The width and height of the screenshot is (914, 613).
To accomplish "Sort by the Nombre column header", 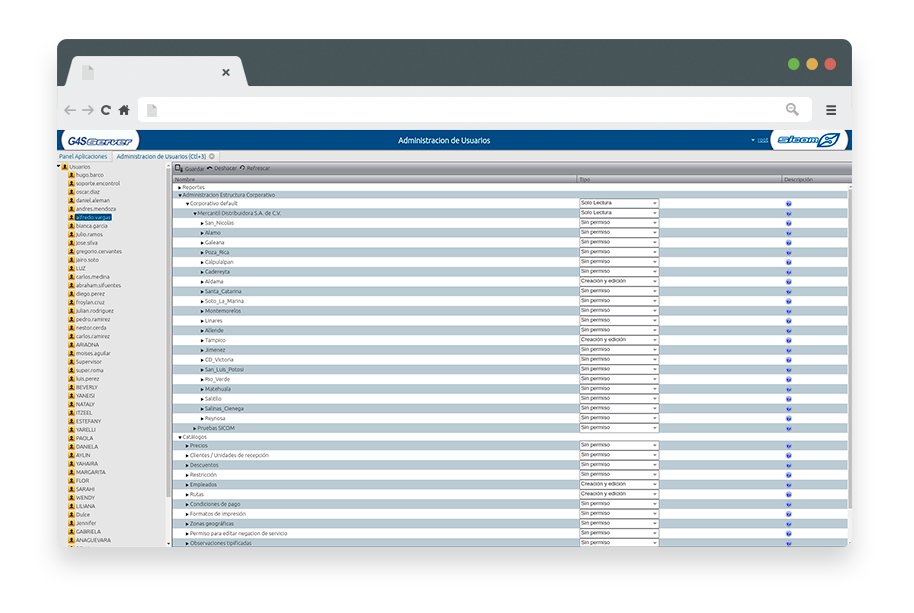I will tap(375, 179).
